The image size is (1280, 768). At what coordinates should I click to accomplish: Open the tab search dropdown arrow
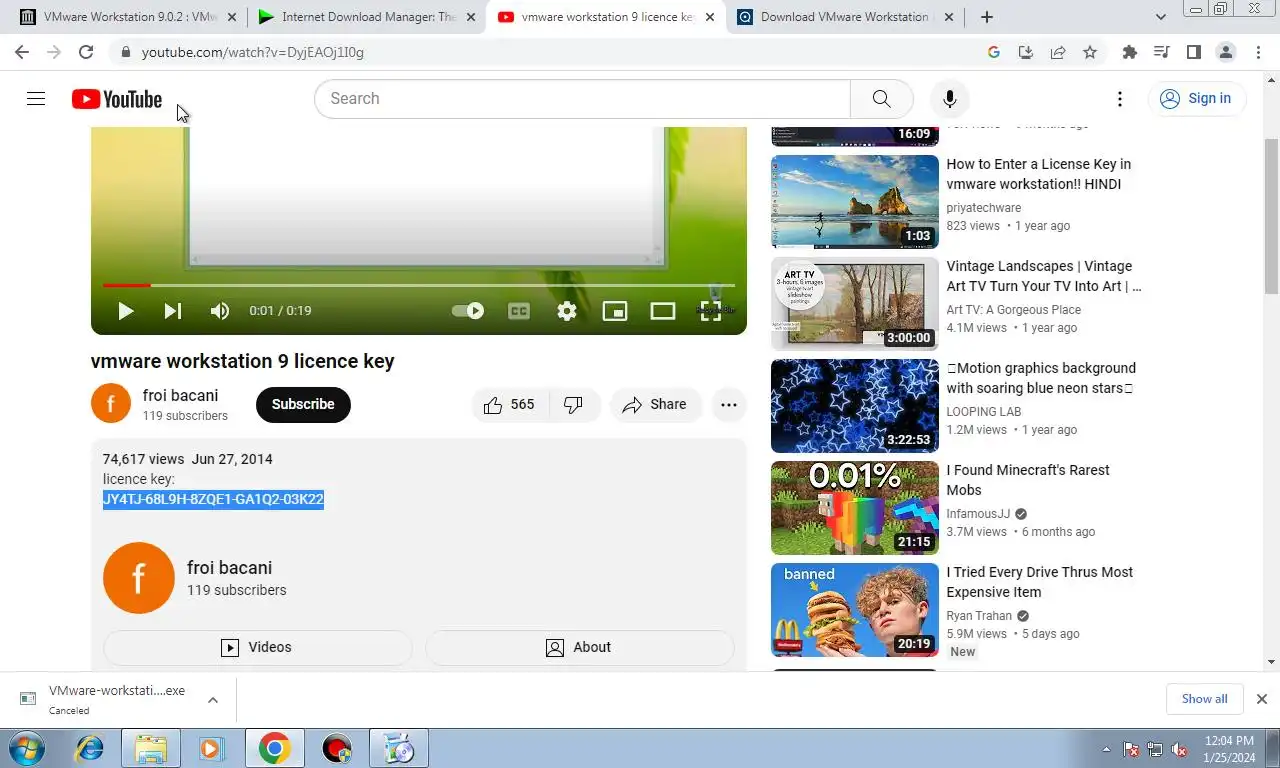pos(1161,17)
